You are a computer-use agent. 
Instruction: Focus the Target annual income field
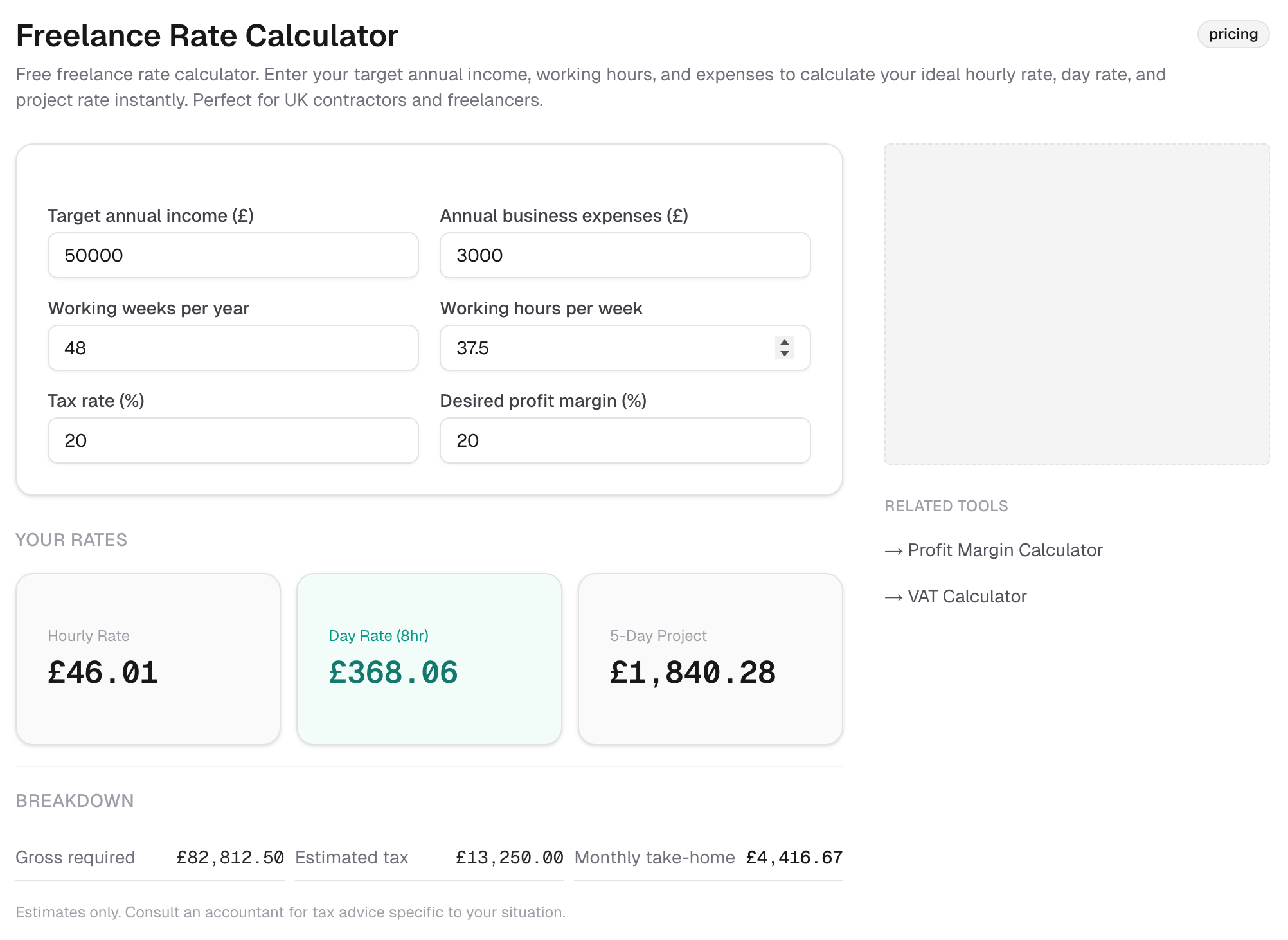click(233, 255)
